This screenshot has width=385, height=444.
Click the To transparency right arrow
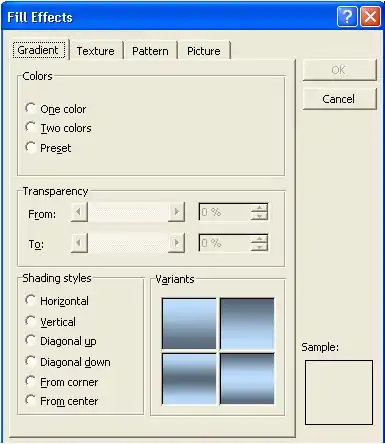(176, 242)
